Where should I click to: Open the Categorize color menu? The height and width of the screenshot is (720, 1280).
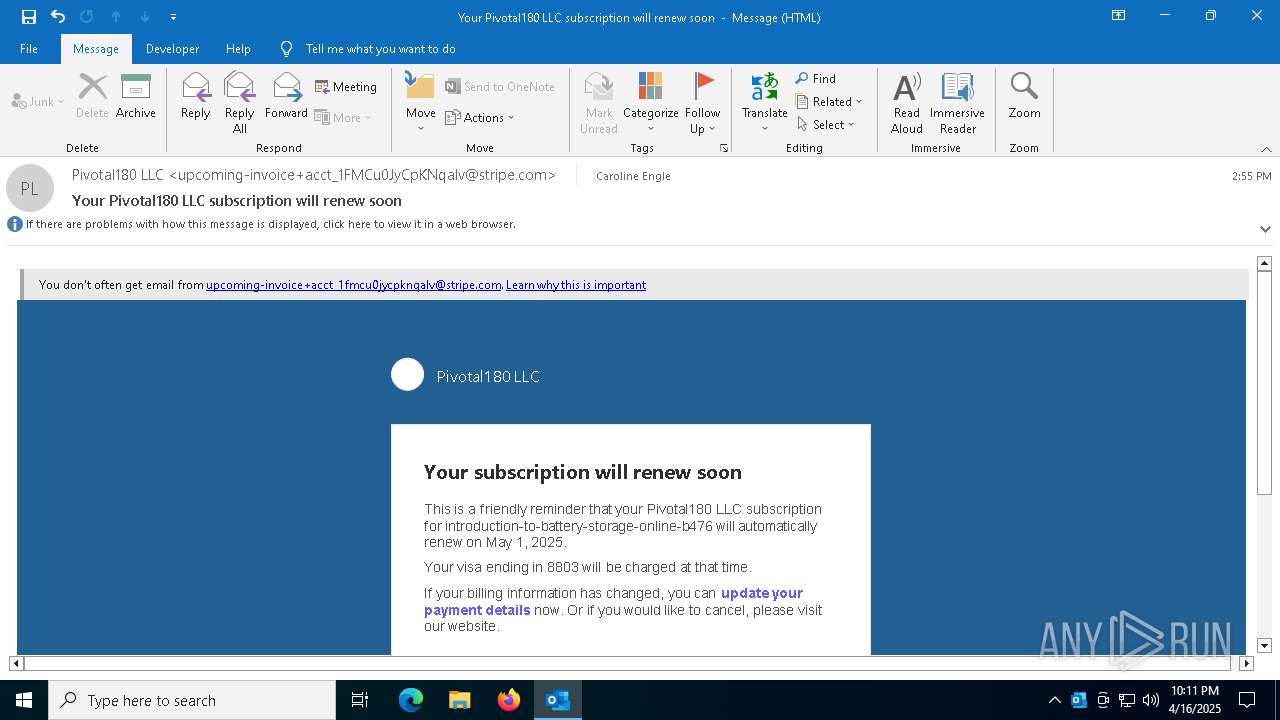coord(651,102)
